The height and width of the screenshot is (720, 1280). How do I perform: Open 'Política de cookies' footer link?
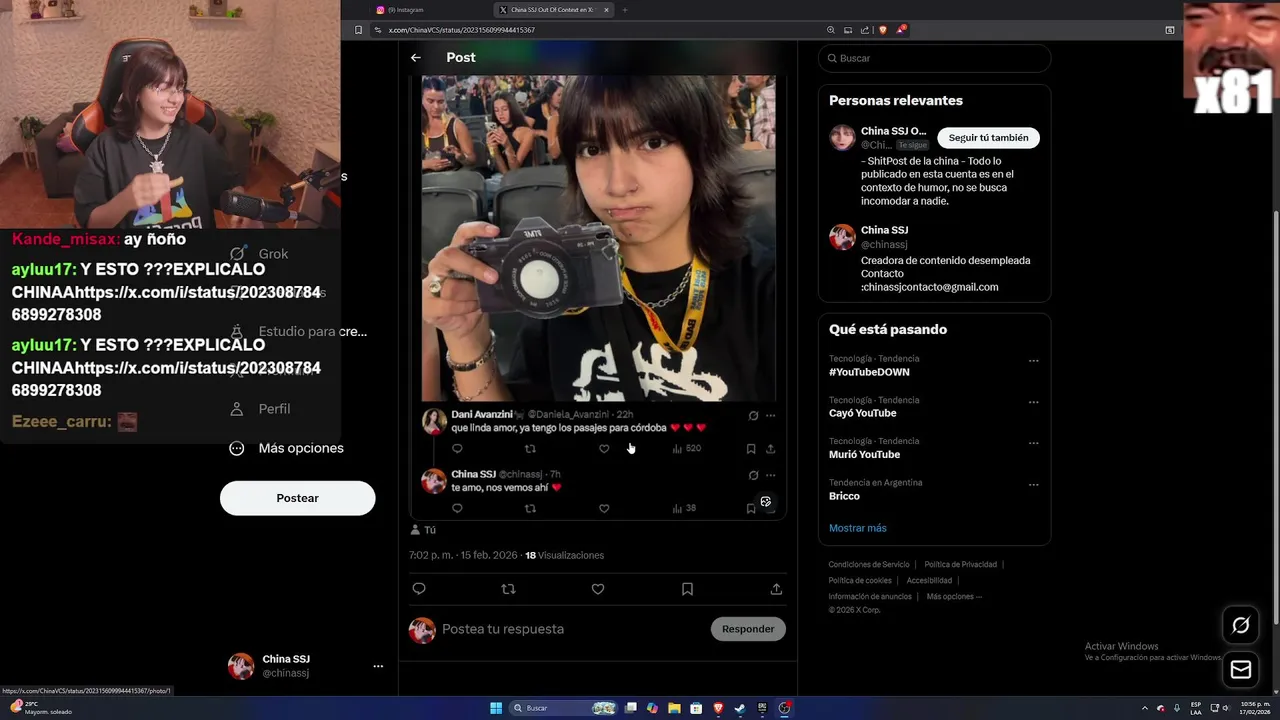point(860,581)
